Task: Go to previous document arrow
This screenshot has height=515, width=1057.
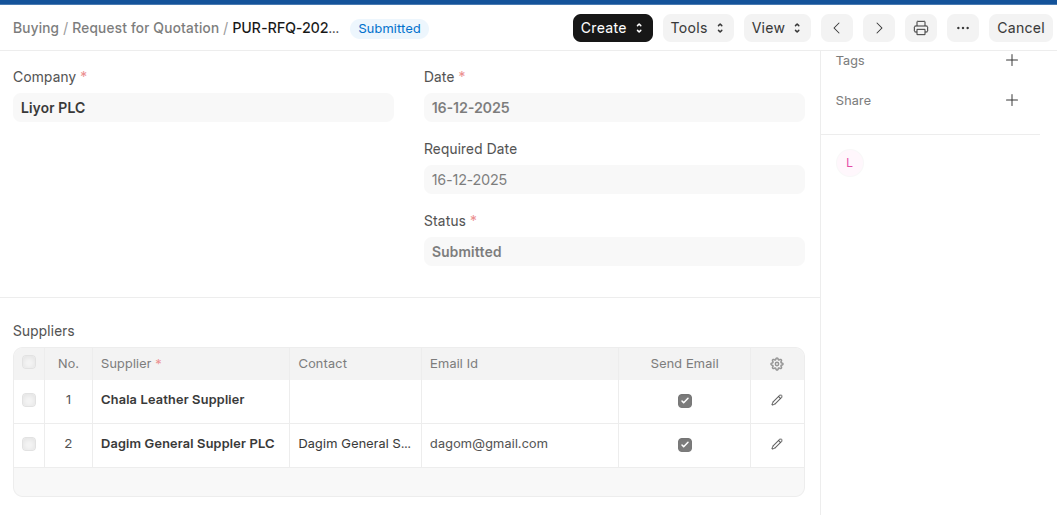Action: click(x=837, y=28)
